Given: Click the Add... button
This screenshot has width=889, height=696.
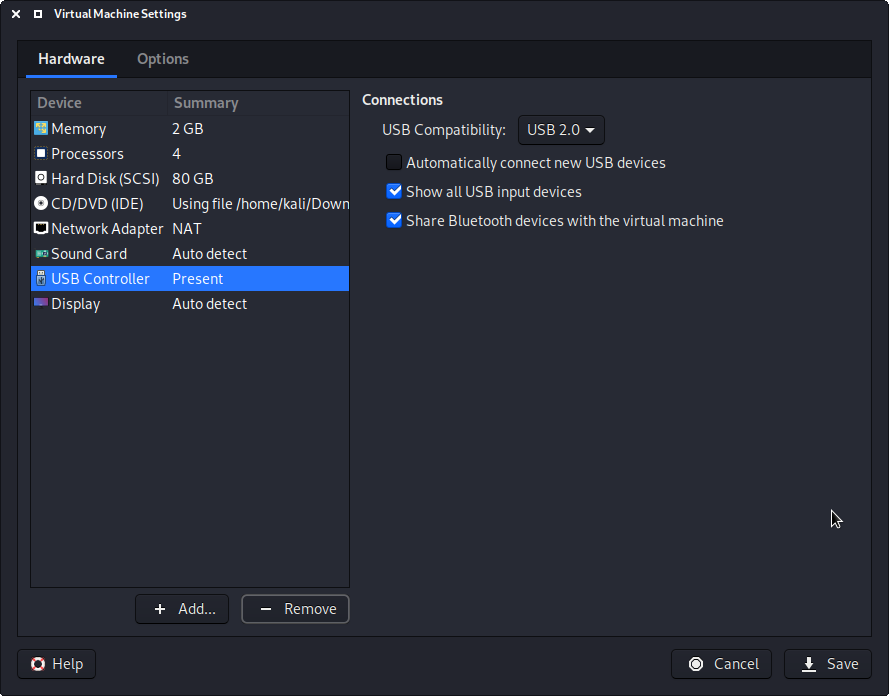Looking at the screenshot, I should point(183,609).
